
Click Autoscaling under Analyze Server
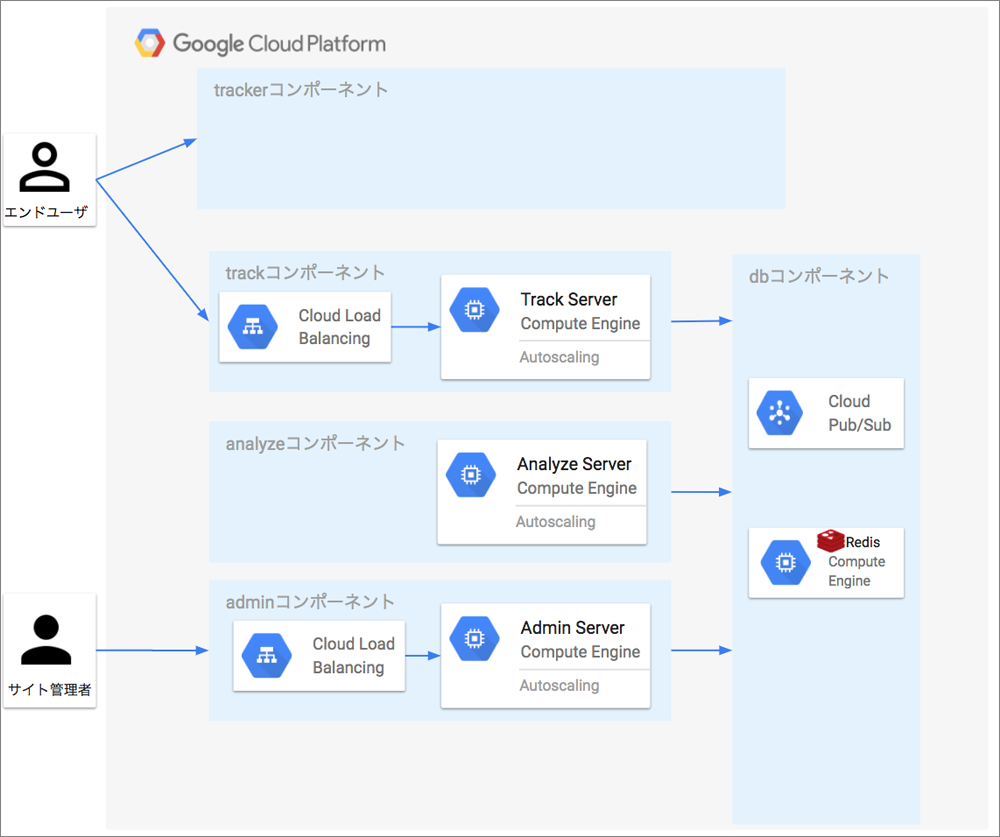pyautogui.click(x=555, y=522)
